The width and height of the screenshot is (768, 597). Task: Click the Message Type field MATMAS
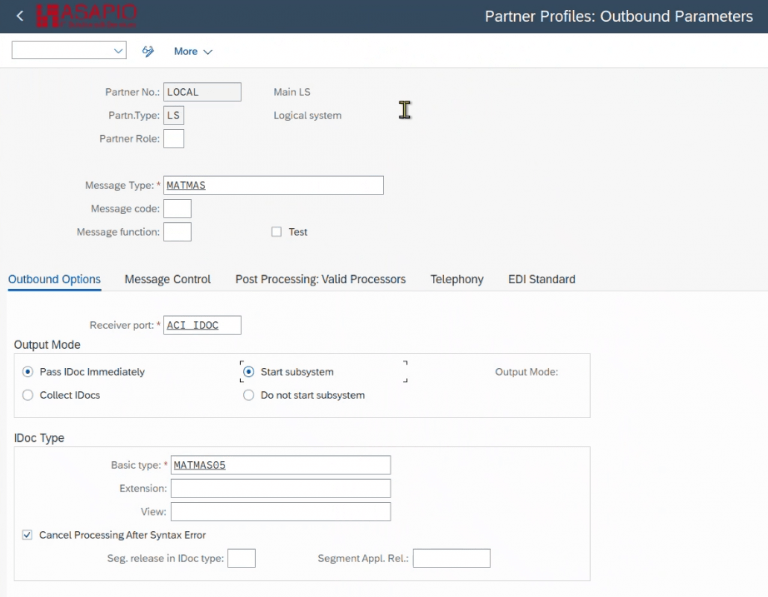pyautogui.click(x=273, y=185)
